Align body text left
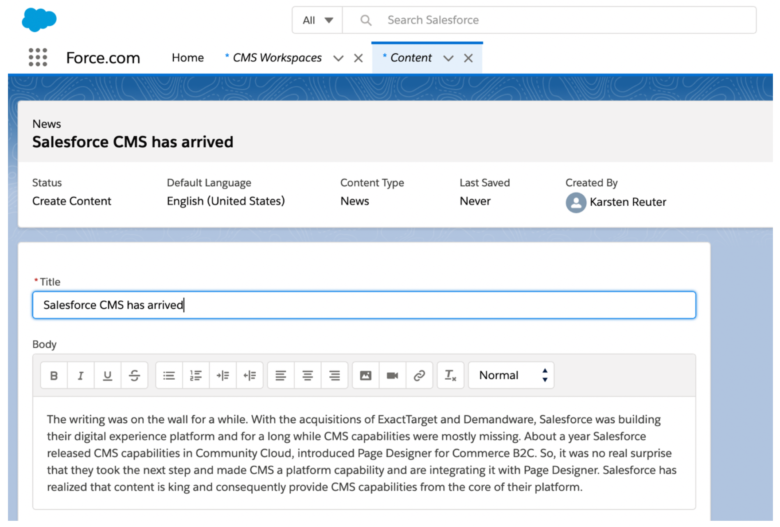This screenshot has height=527, width=780. tap(281, 375)
